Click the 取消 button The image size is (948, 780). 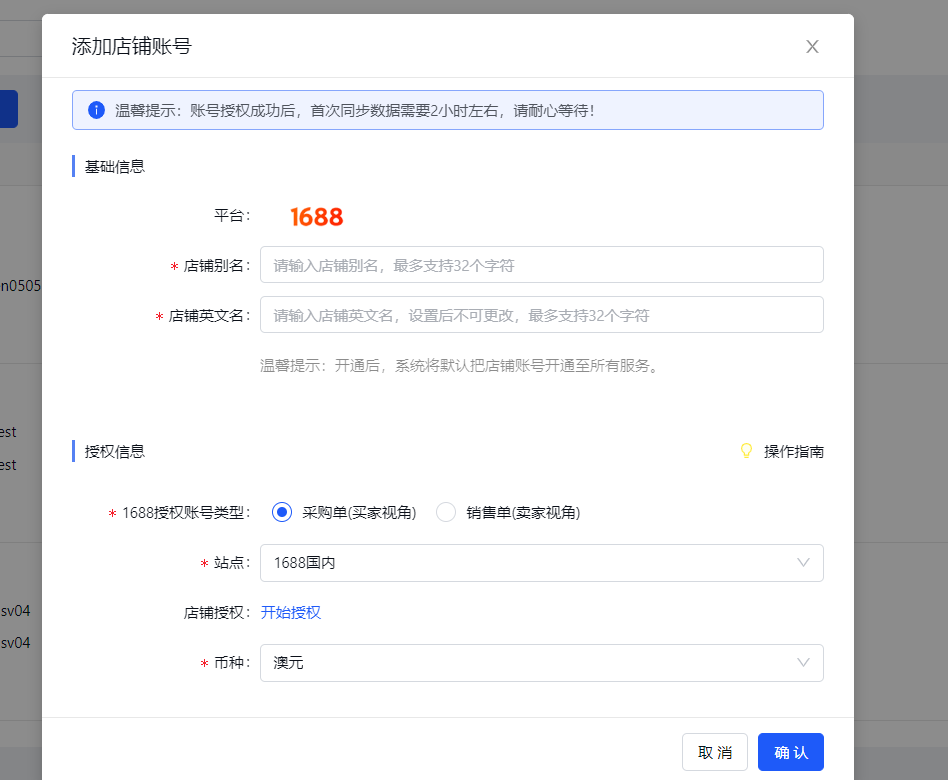click(715, 752)
